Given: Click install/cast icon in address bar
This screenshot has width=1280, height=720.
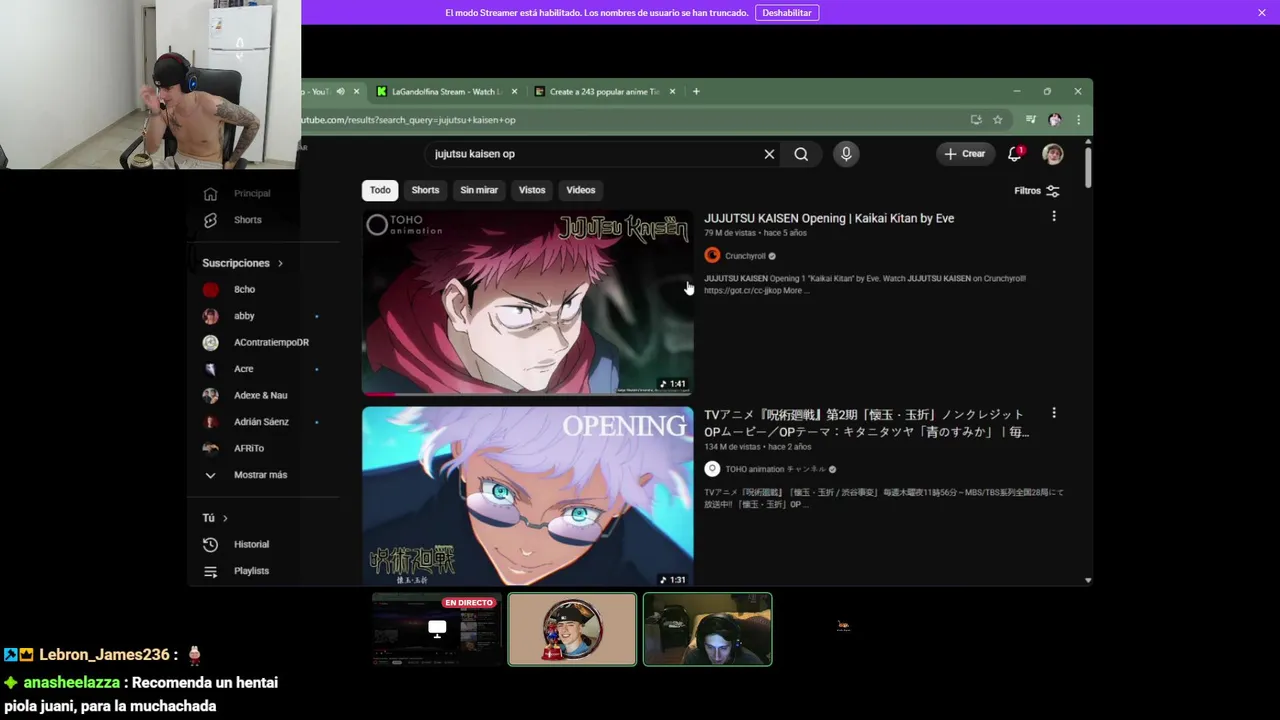Looking at the screenshot, I should [x=976, y=120].
